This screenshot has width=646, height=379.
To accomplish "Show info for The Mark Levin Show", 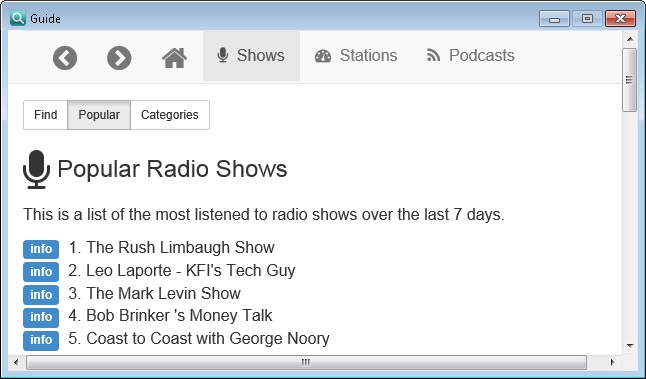I will click(41, 295).
